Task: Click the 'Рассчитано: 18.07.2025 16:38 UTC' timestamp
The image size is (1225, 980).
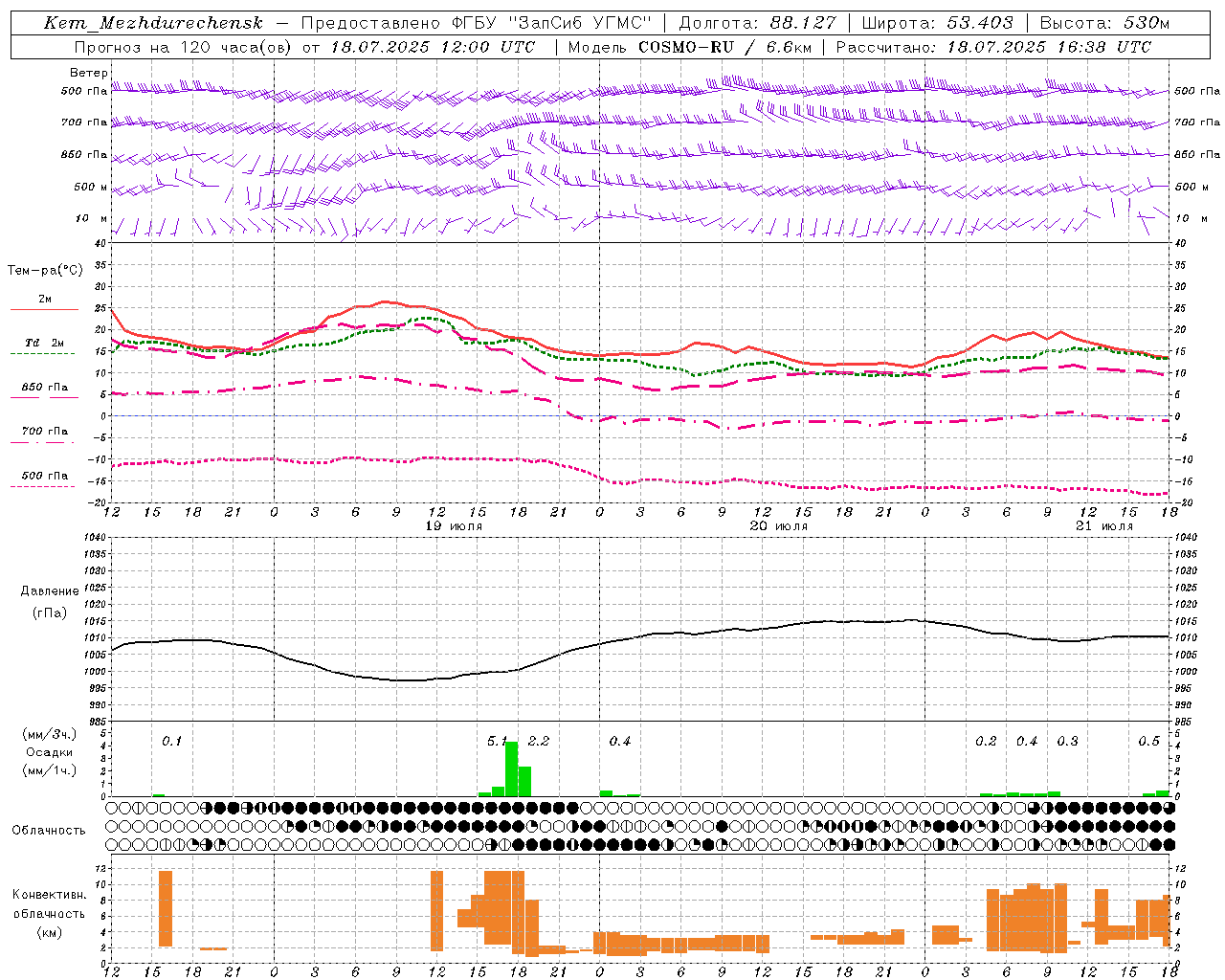Action: (993, 47)
